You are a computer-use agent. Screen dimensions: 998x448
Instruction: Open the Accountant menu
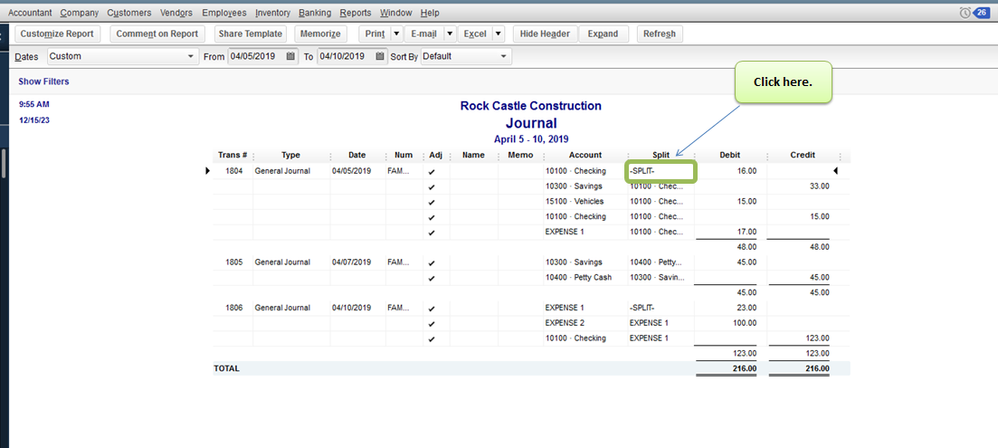click(x=30, y=13)
